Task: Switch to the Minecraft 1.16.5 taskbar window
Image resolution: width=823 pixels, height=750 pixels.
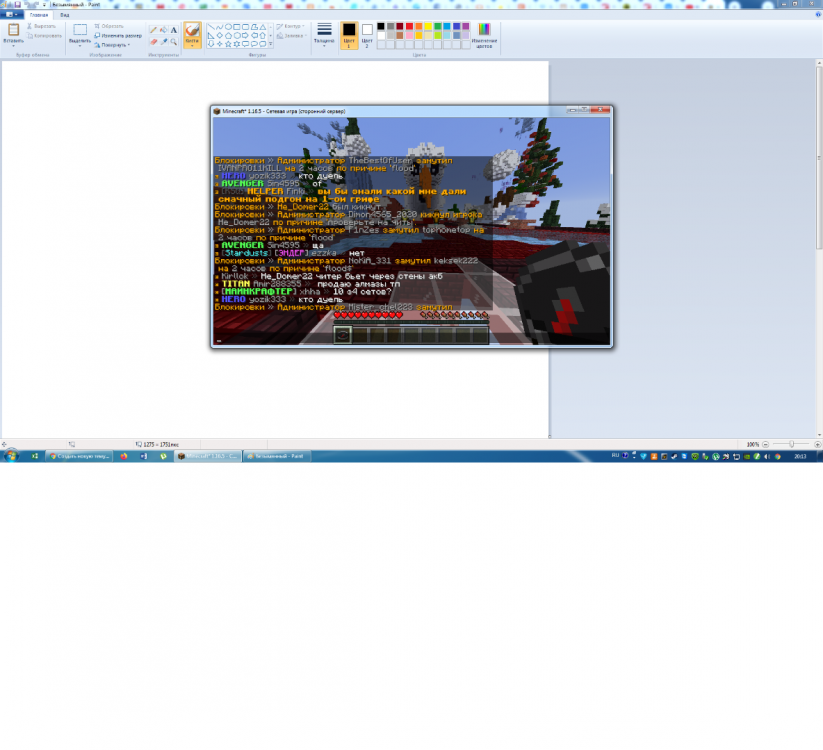Action: (208, 456)
